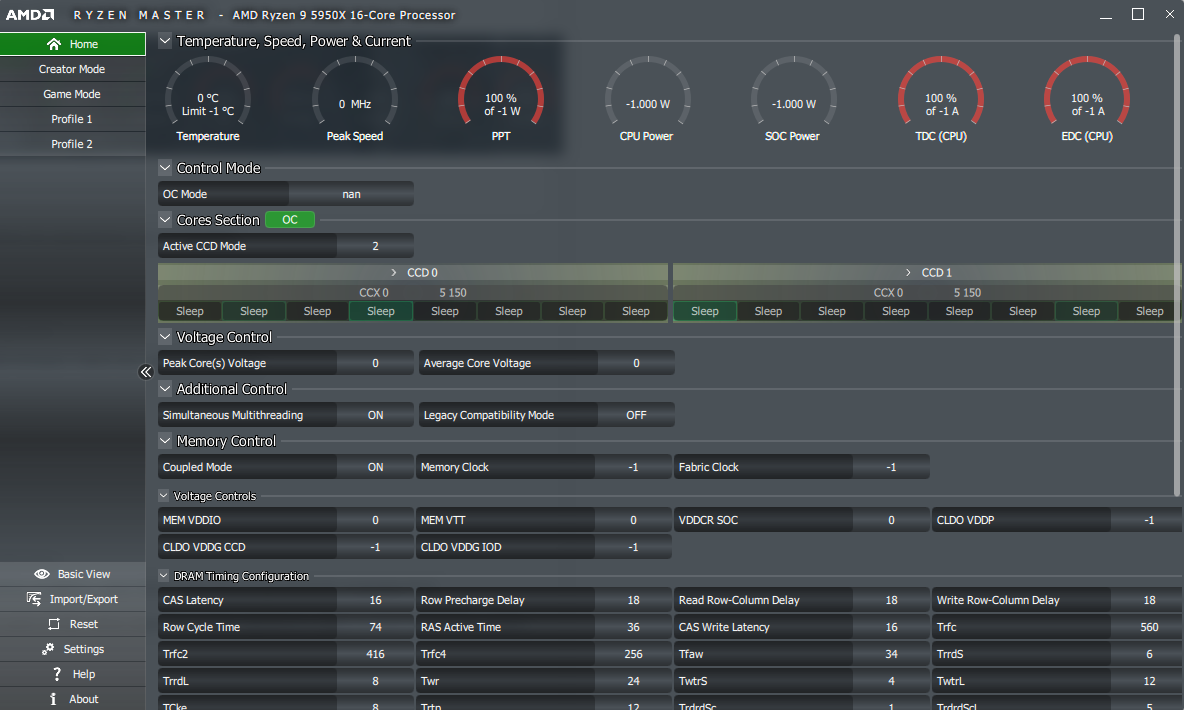The image size is (1184, 710).
Task: Click the Peak Core(s) Voltage value
Action: tap(375, 363)
